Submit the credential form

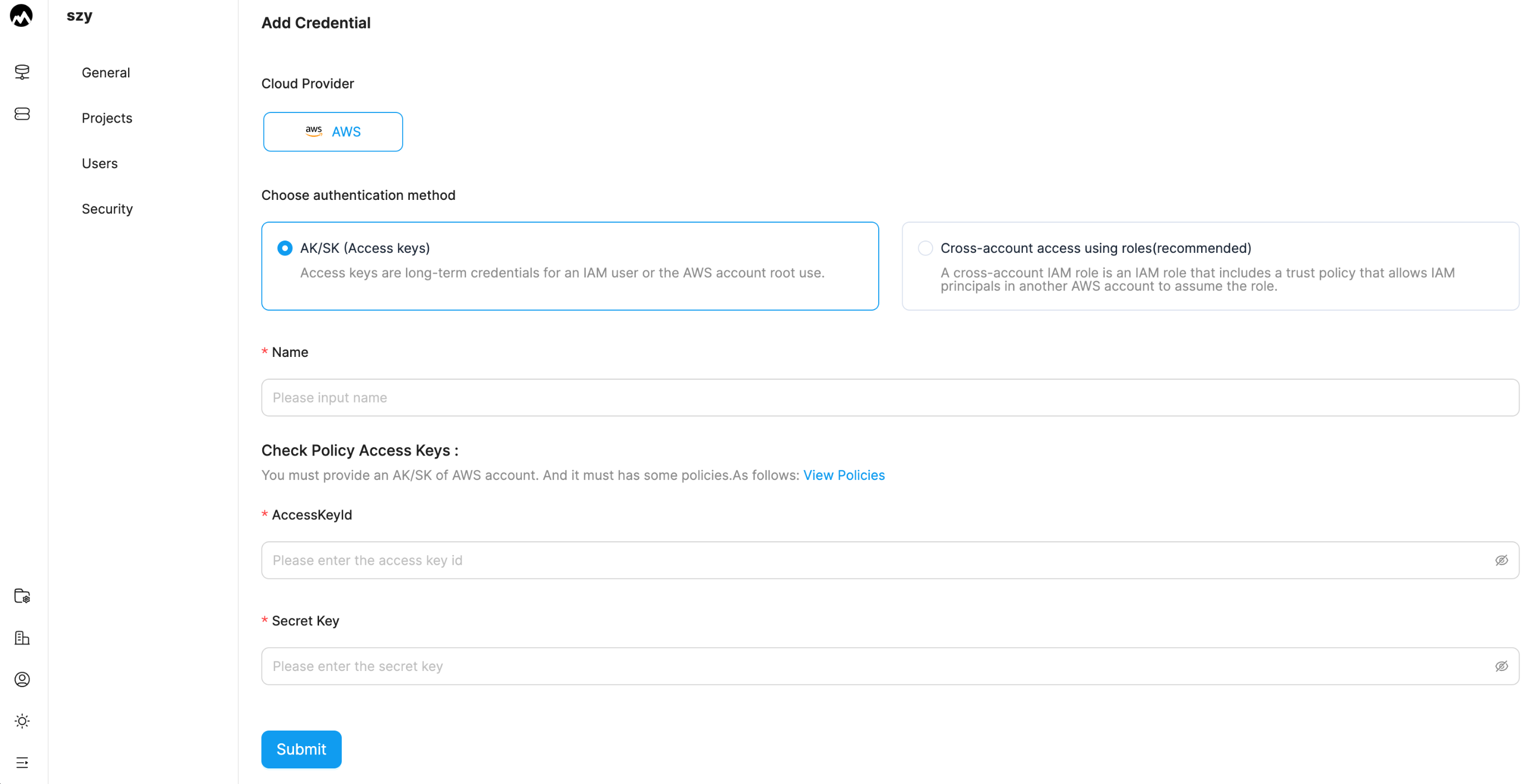[x=301, y=749]
